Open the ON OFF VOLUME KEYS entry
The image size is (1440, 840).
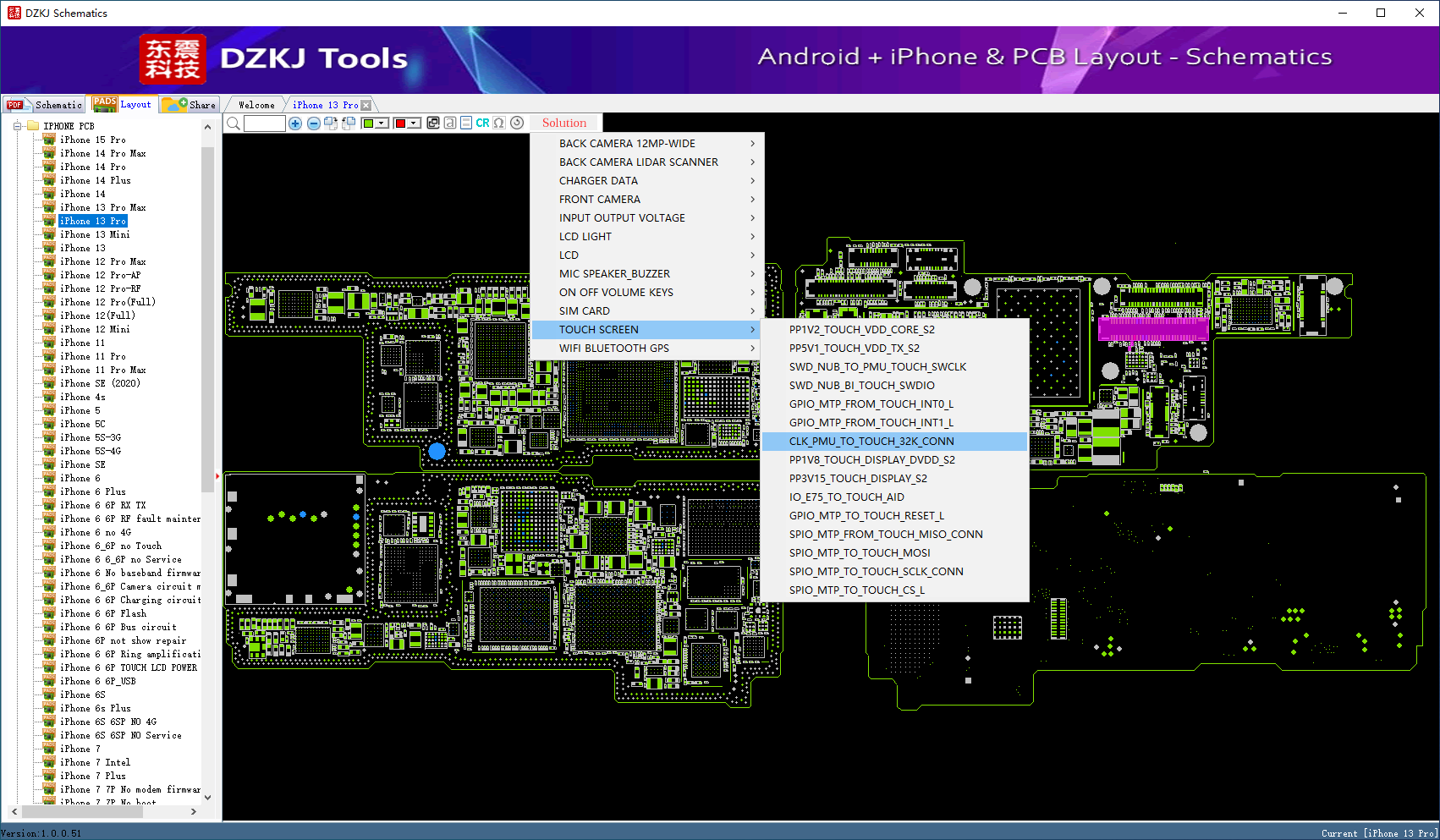point(648,293)
